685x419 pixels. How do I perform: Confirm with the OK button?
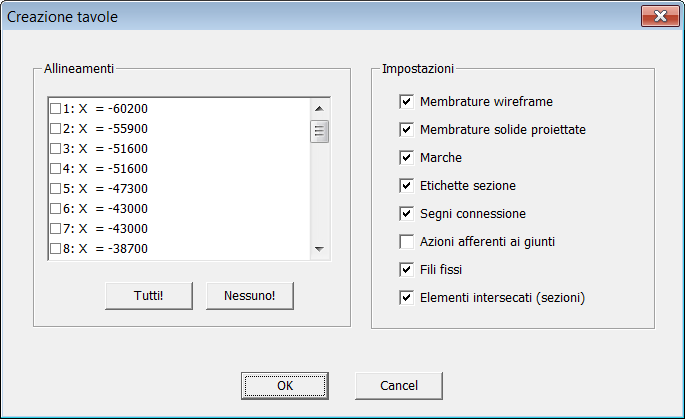[x=285, y=385]
